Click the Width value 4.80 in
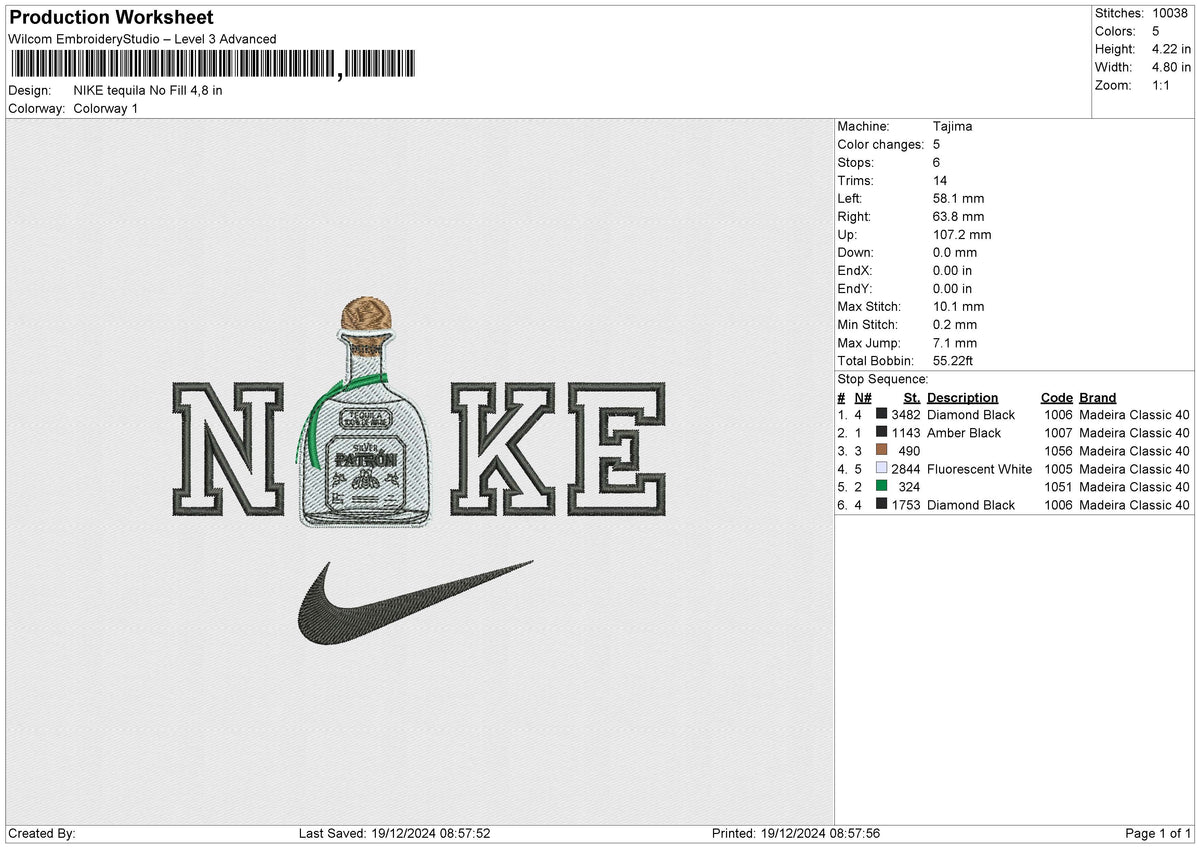 tap(1171, 67)
